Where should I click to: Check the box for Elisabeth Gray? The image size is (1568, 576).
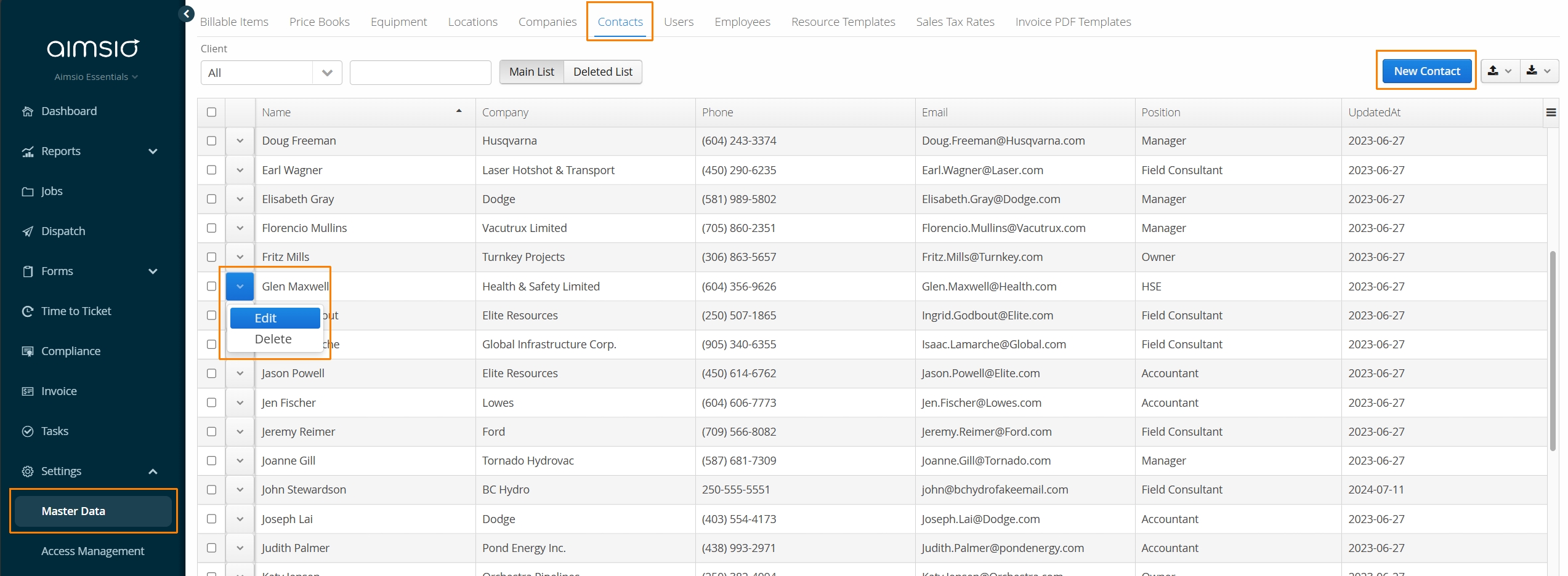click(211, 199)
